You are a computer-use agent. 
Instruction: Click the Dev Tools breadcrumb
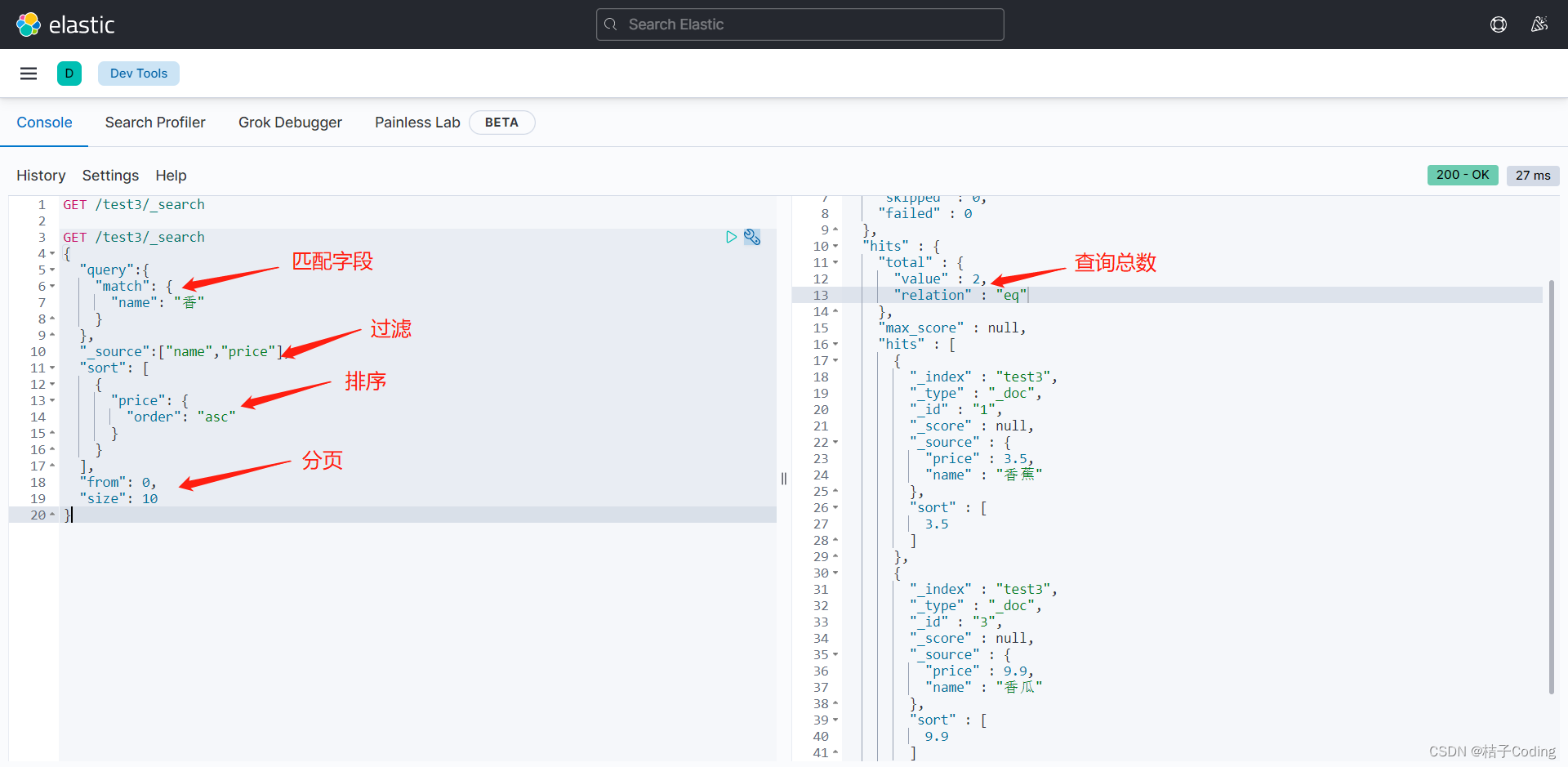pos(139,74)
